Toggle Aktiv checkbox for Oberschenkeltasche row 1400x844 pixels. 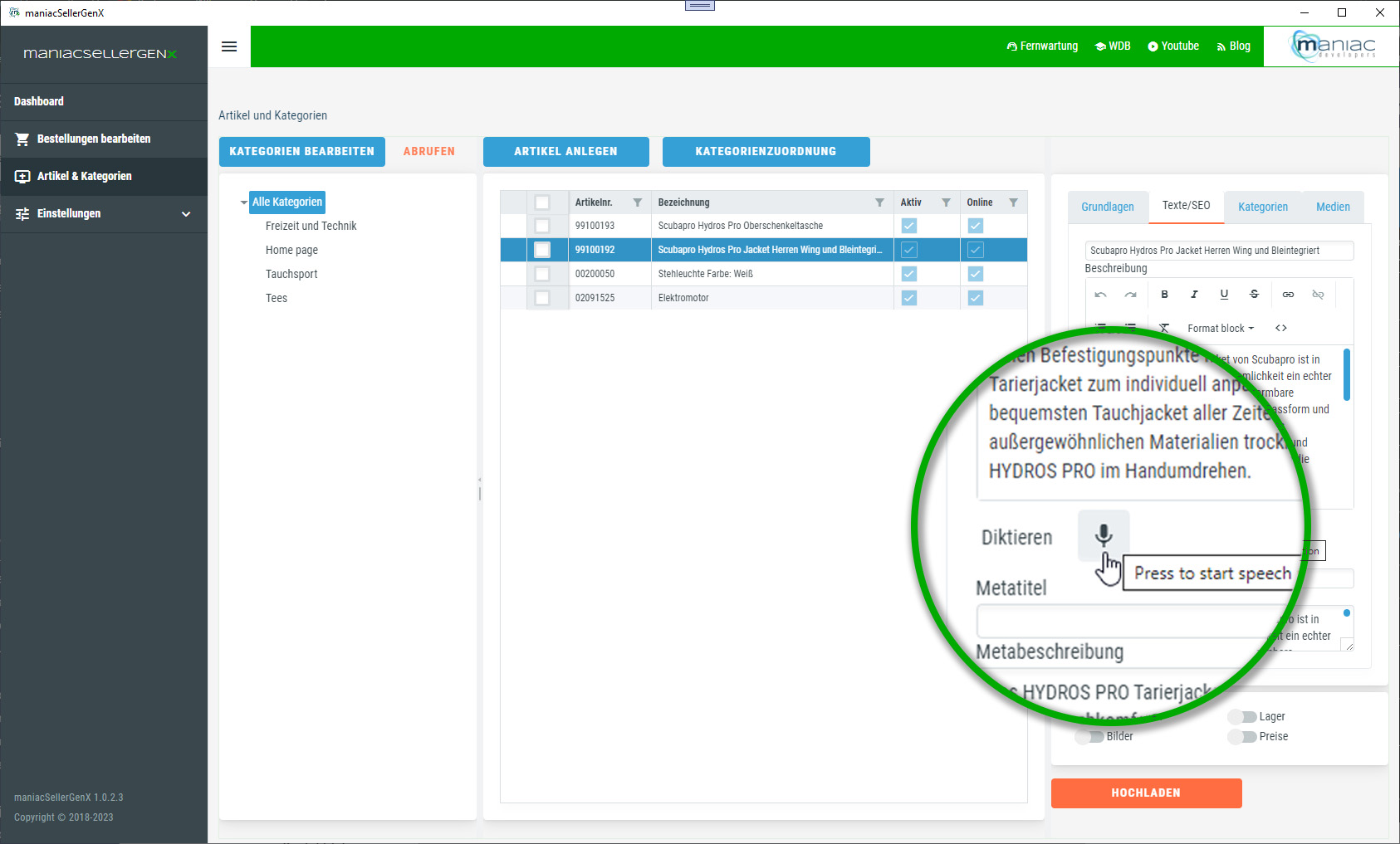click(909, 226)
